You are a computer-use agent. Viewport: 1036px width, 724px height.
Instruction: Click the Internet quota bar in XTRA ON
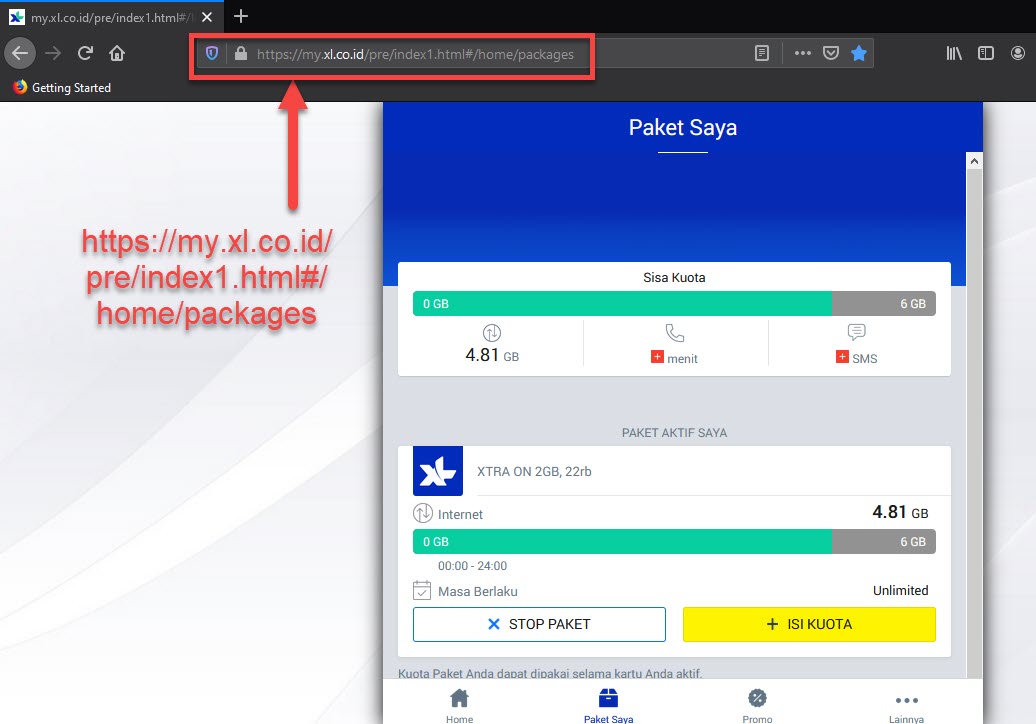point(674,542)
